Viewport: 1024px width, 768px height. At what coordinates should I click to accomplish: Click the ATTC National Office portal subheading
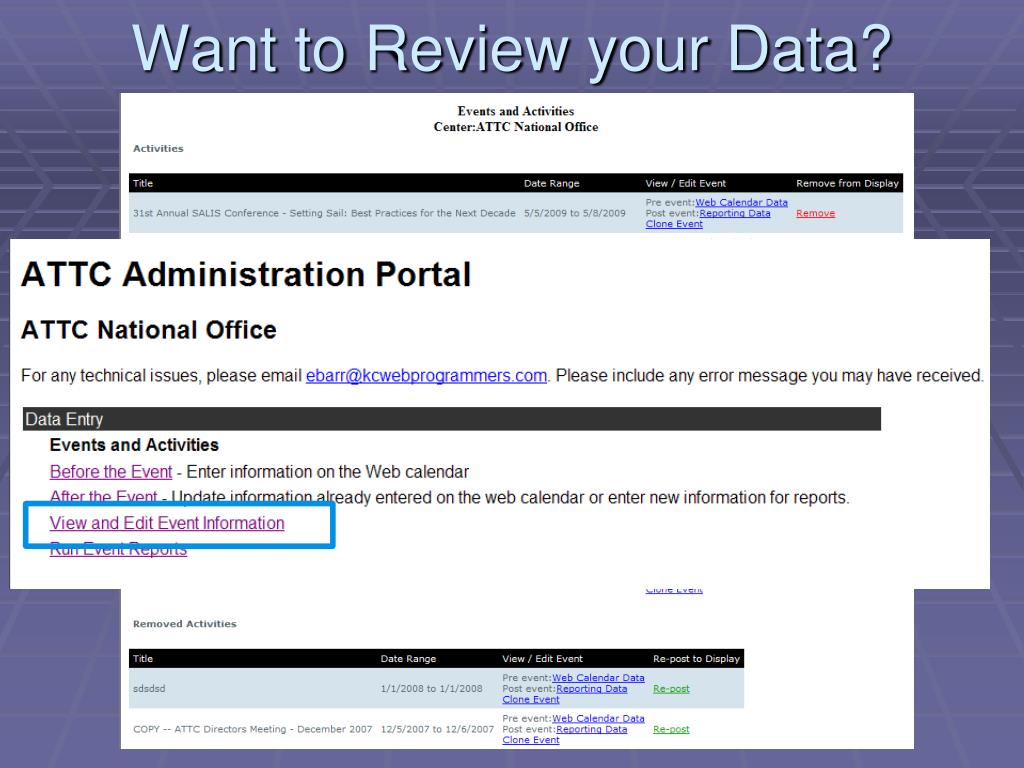[149, 330]
